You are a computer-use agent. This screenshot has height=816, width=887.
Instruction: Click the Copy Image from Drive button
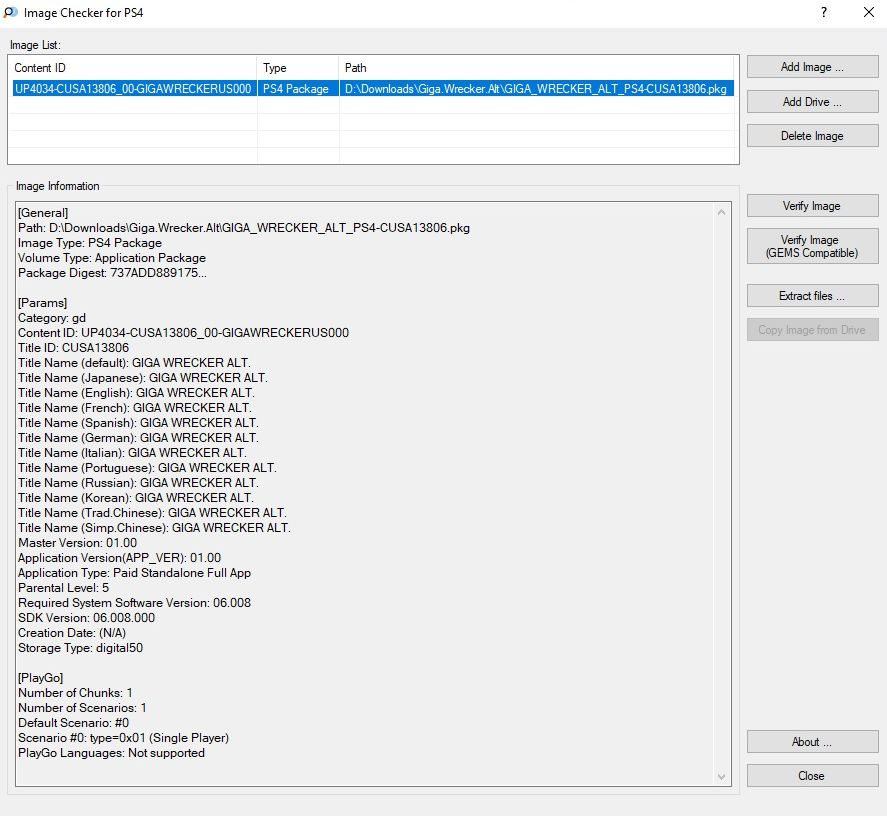coord(812,330)
